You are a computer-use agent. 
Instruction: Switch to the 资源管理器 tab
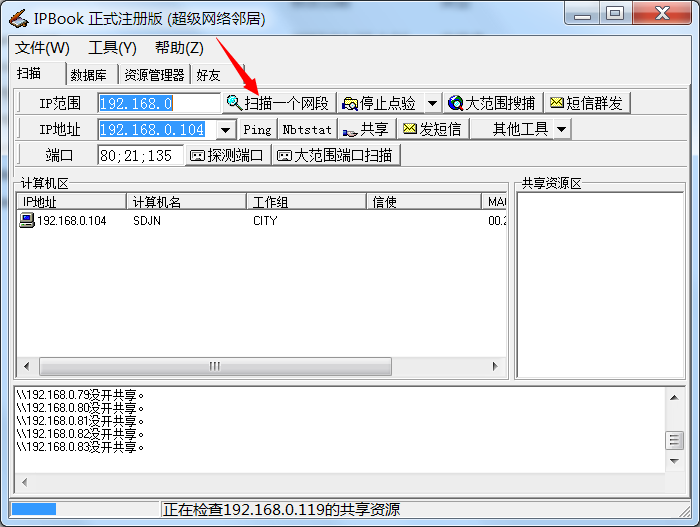154,75
